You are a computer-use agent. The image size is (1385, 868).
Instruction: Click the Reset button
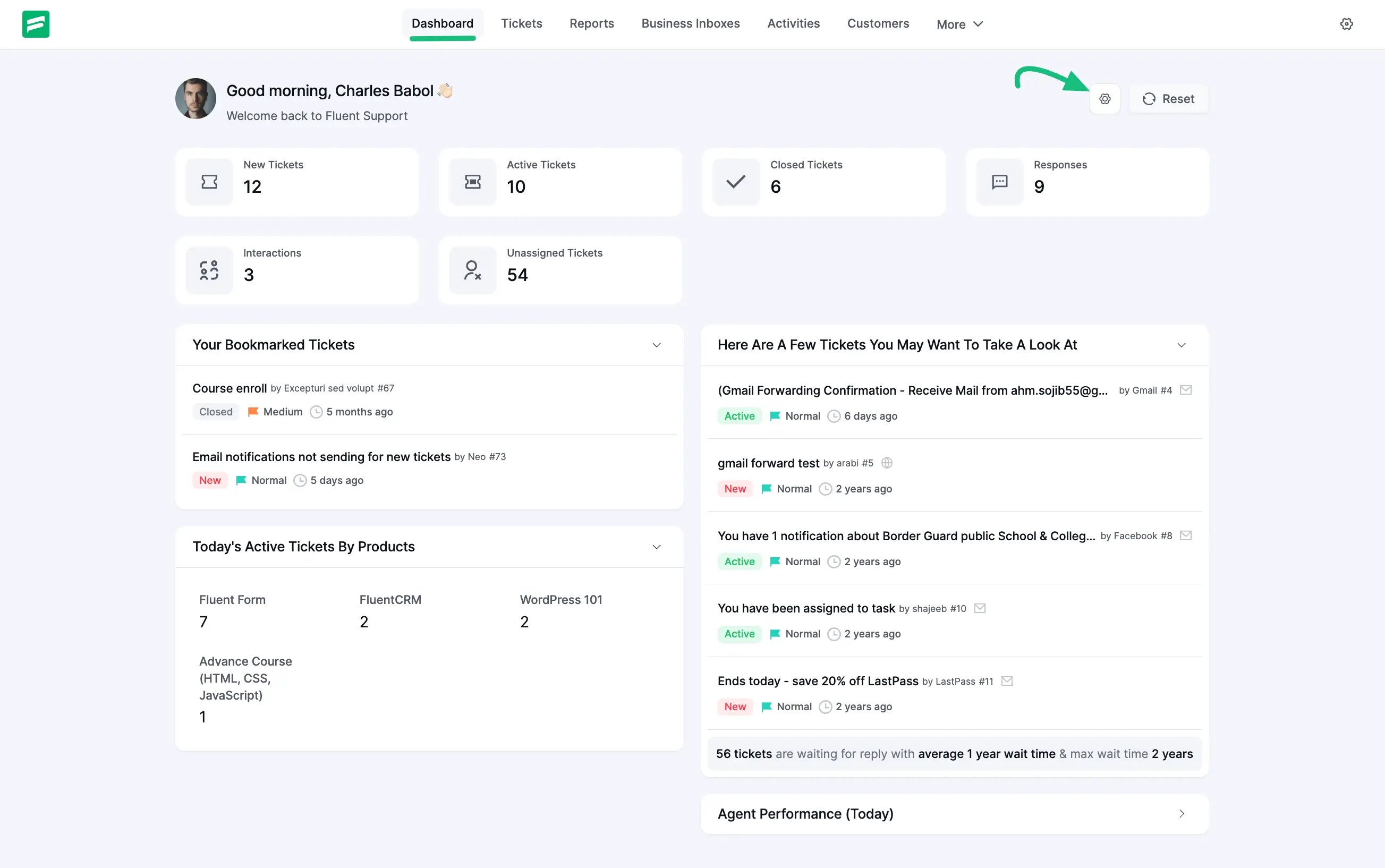click(x=1169, y=98)
